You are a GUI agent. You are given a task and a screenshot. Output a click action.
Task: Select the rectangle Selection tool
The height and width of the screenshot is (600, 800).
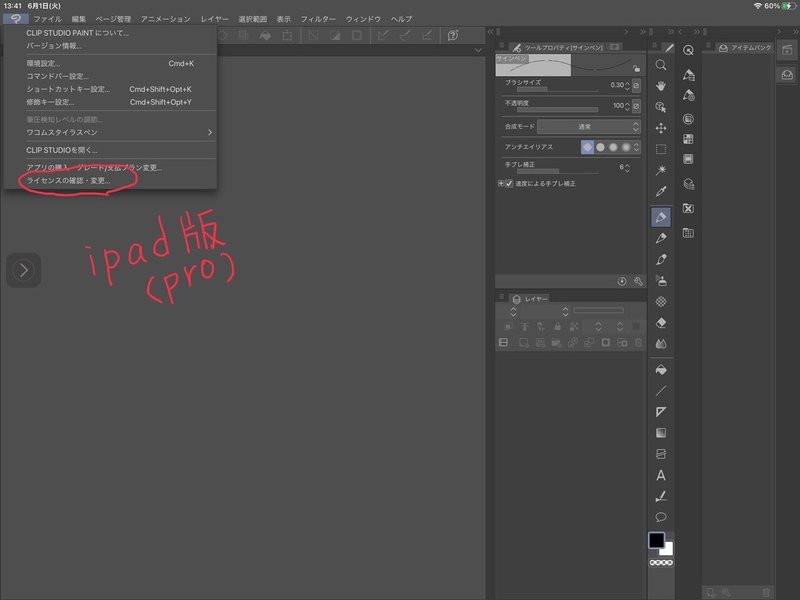pos(661,149)
